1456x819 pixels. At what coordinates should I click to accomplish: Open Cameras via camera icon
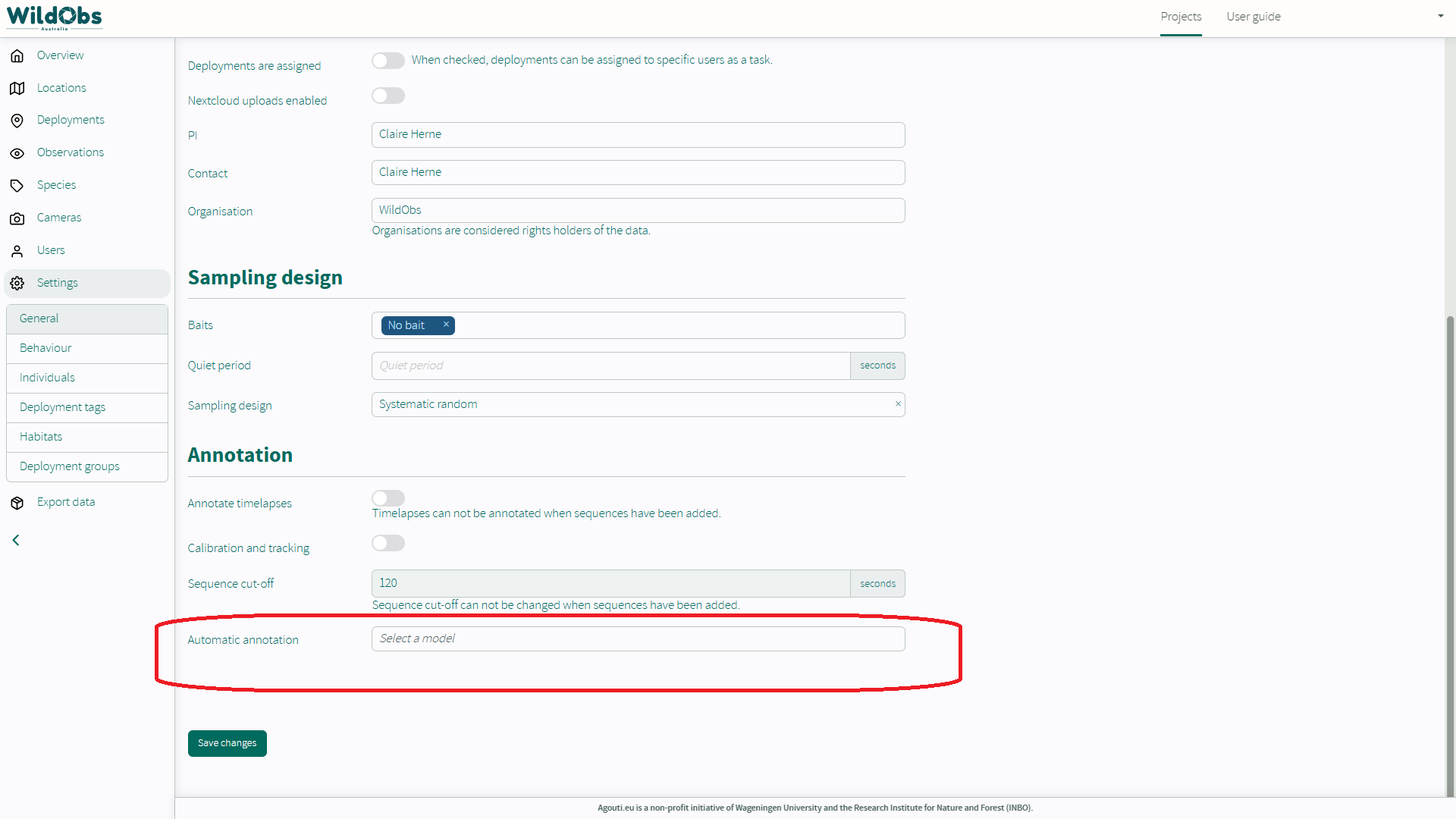pos(17,218)
